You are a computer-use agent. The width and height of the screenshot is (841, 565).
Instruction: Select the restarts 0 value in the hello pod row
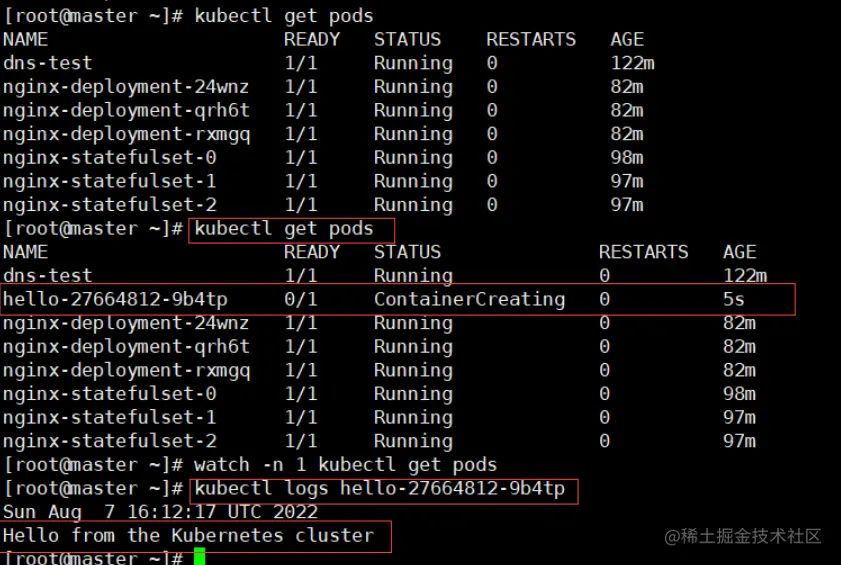pos(604,299)
